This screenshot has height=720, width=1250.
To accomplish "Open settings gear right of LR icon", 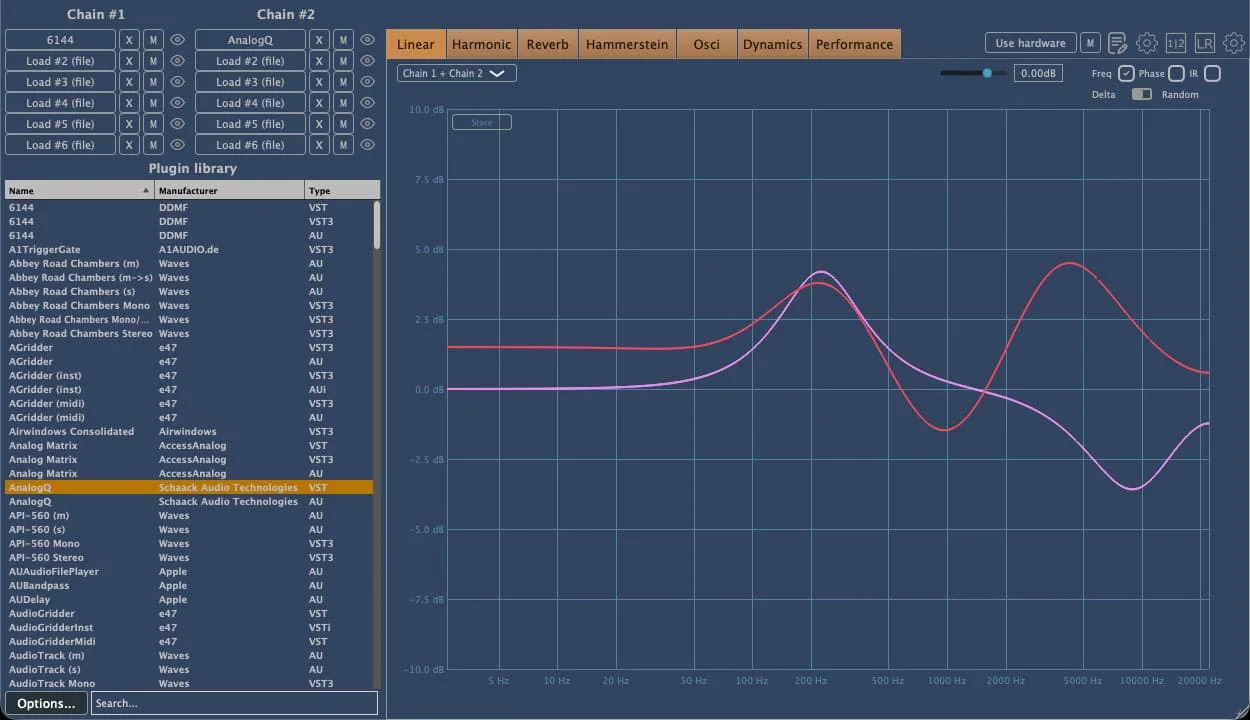I will click(1234, 43).
